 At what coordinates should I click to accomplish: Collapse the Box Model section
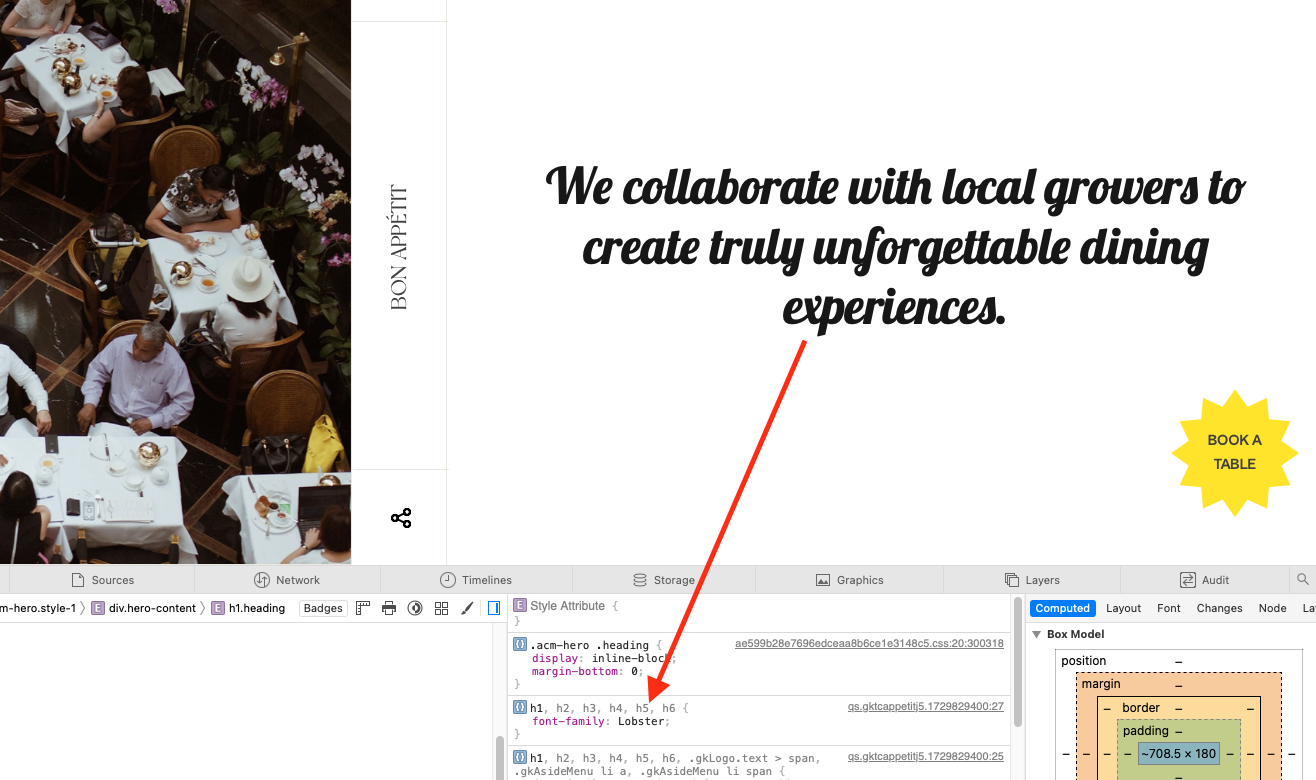[1036, 634]
